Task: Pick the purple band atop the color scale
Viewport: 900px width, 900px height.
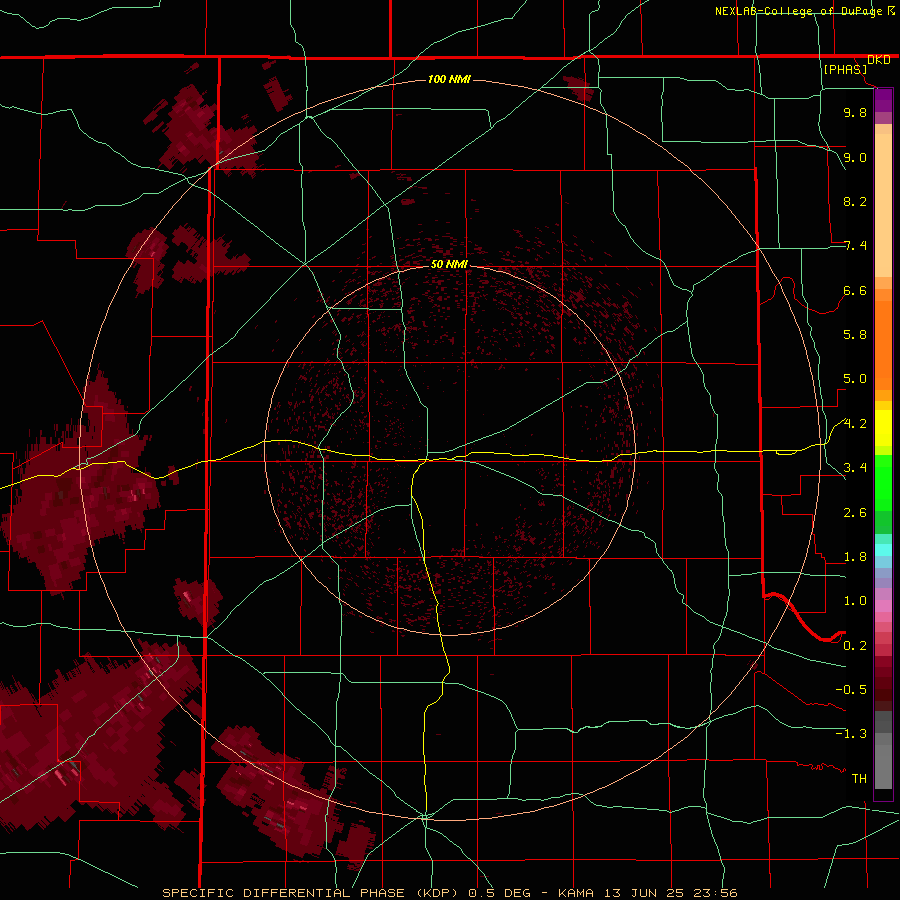Action: pyautogui.click(x=883, y=101)
